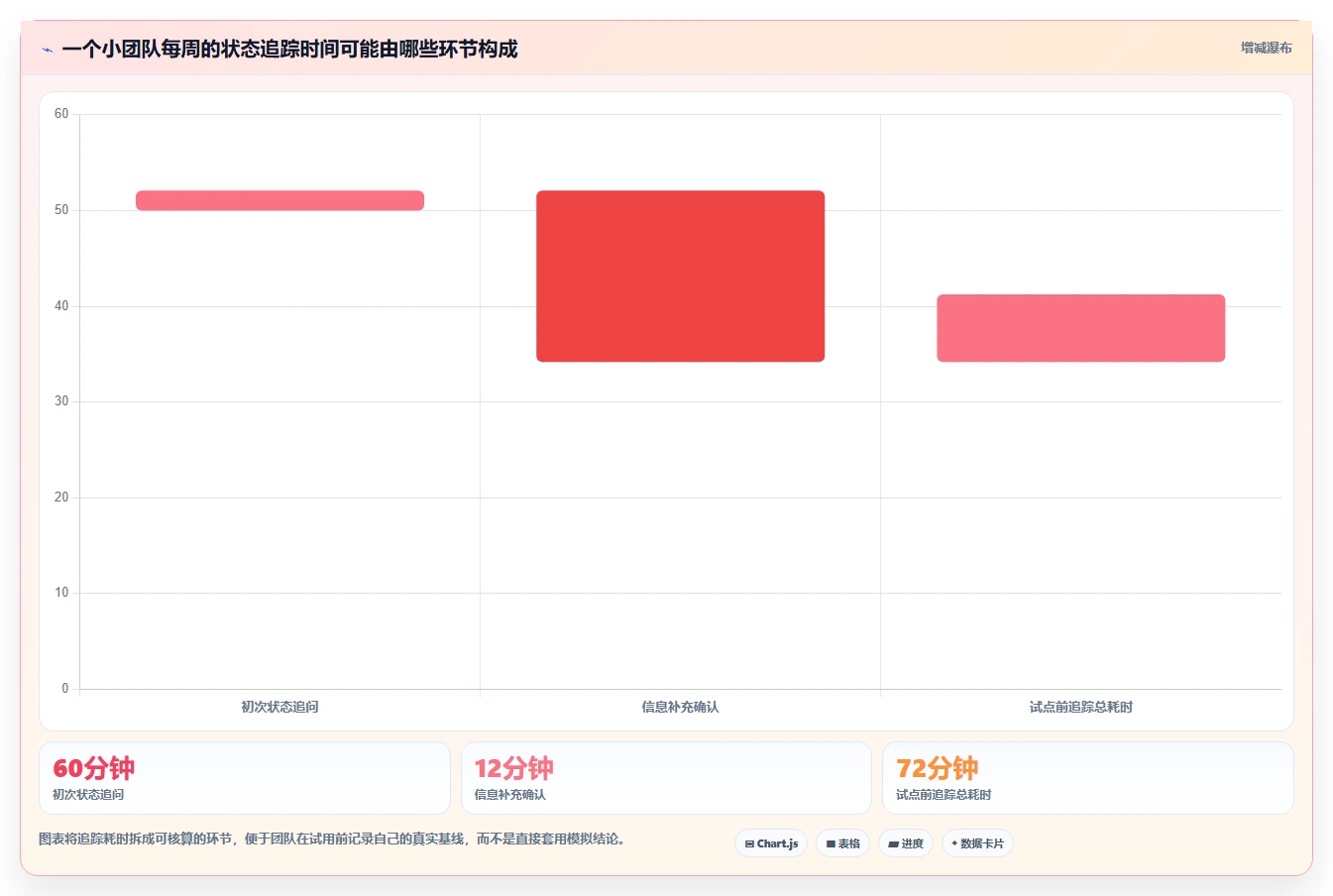Screen dimensions: 1333x896
Task: Click the footnote text beginning 图表将追踪耗时
Action: pyautogui.click(x=332, y=840)
